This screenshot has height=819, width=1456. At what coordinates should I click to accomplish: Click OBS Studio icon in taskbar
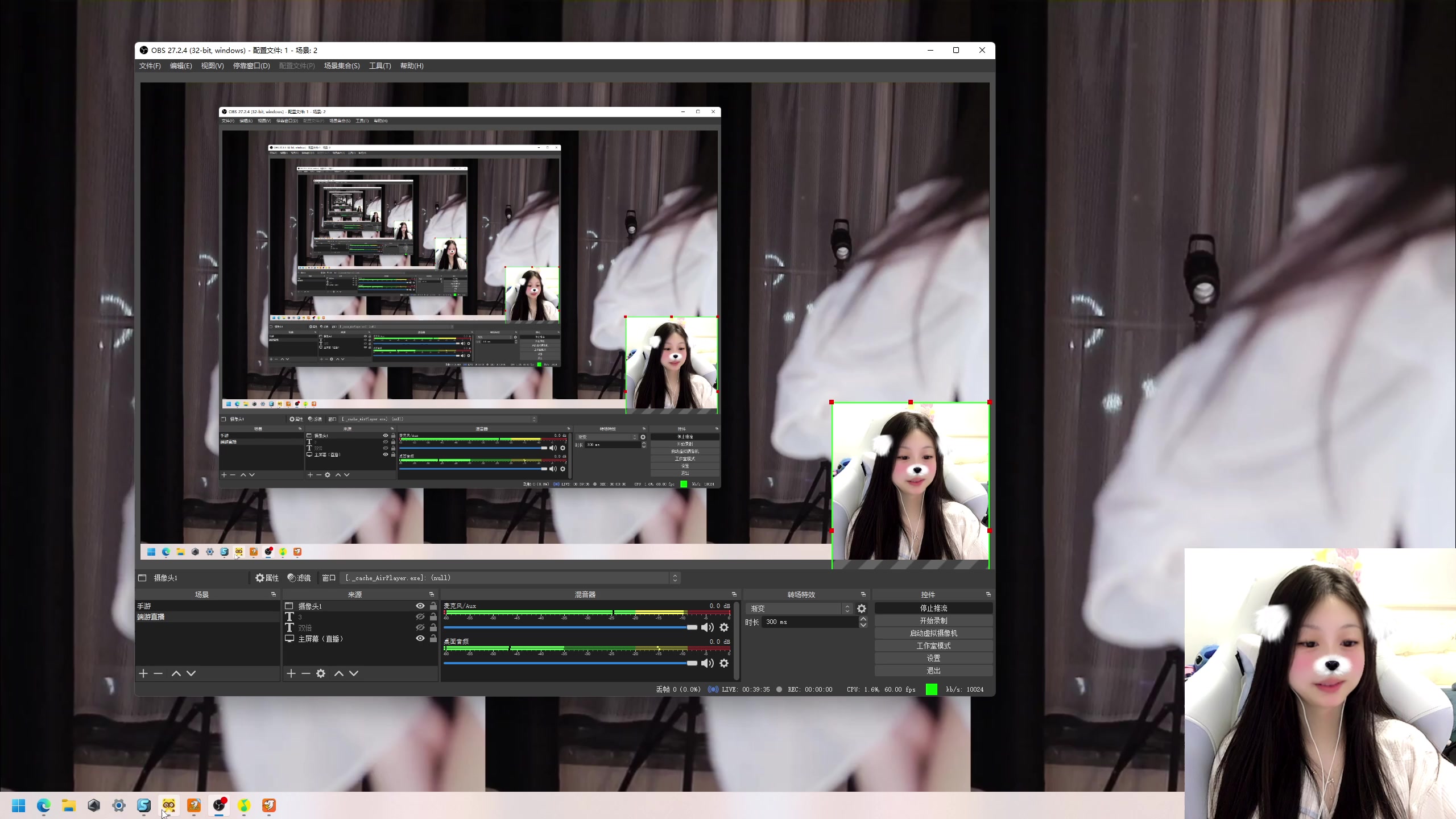click(219, 805)
